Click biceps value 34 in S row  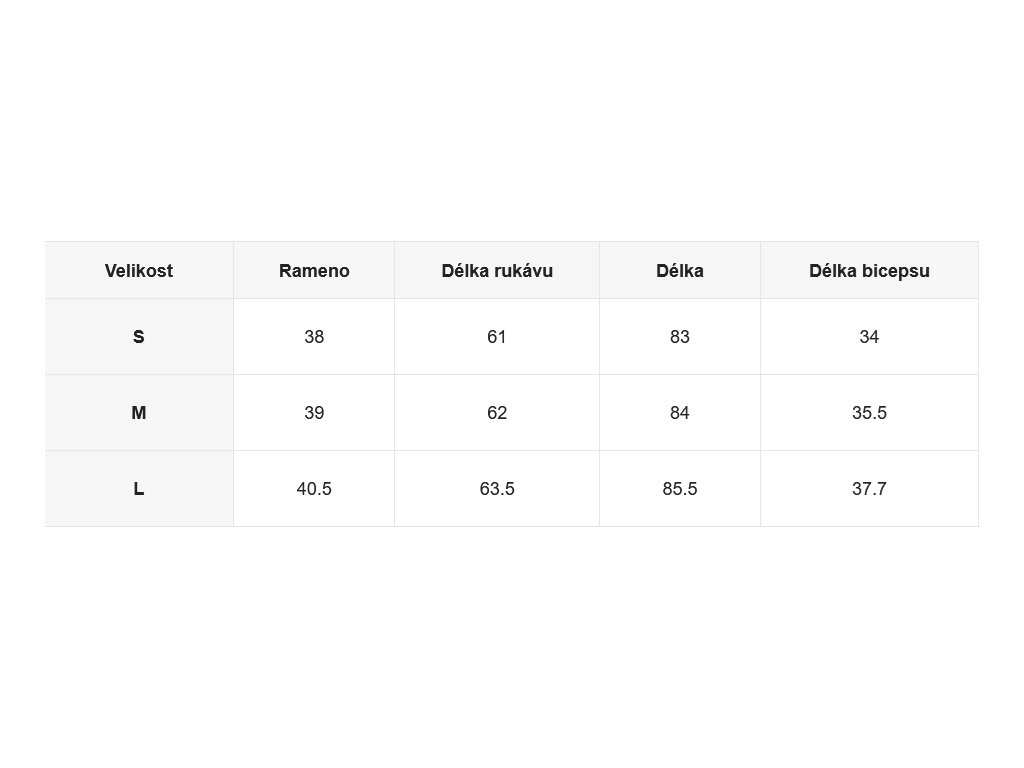coord(869,337)
